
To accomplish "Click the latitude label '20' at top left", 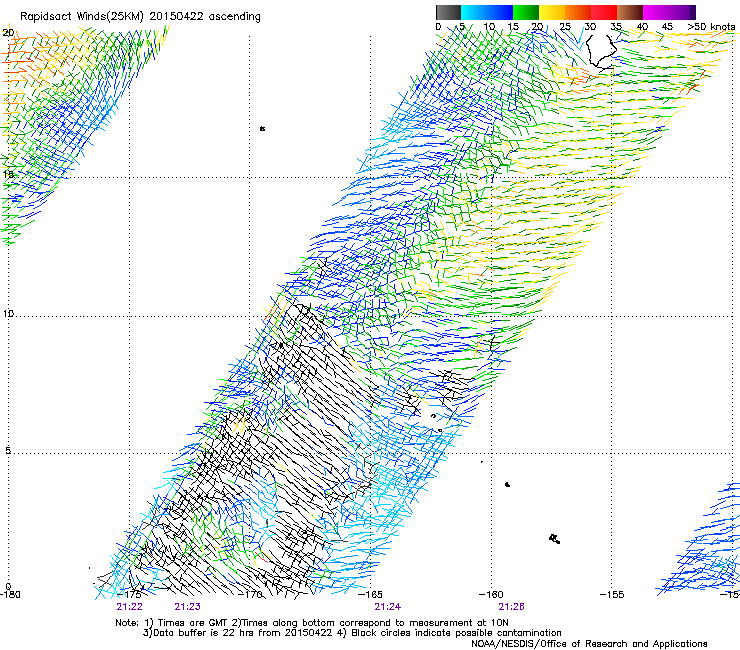I will click(8, 33).
